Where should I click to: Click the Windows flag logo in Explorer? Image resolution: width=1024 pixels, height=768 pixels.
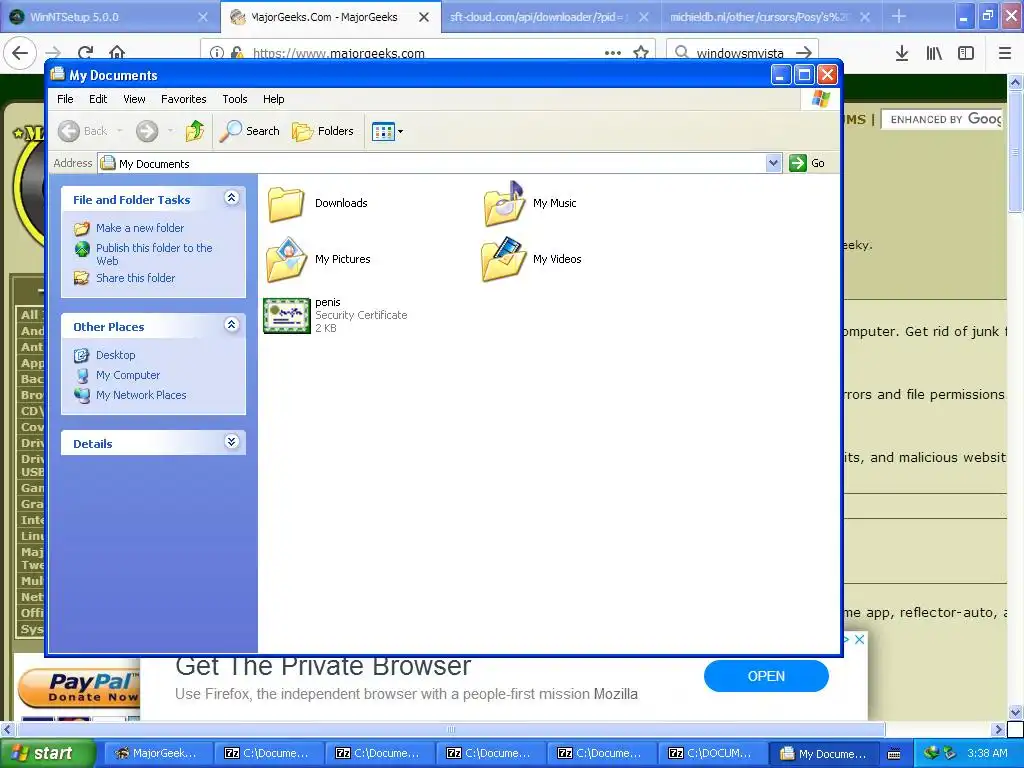[820, 99]
